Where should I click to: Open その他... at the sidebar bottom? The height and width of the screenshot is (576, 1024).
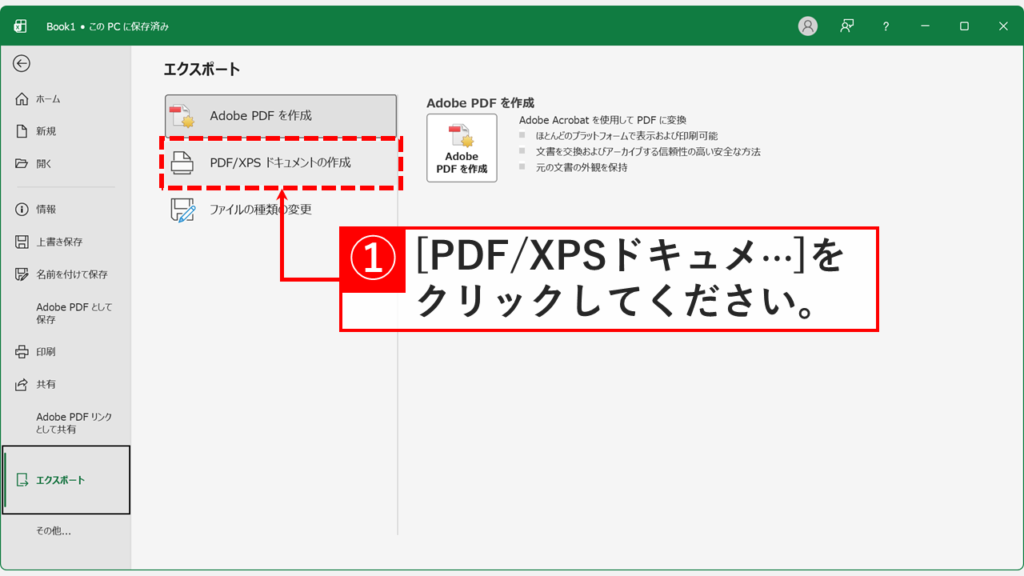click(x=54, y=531)
